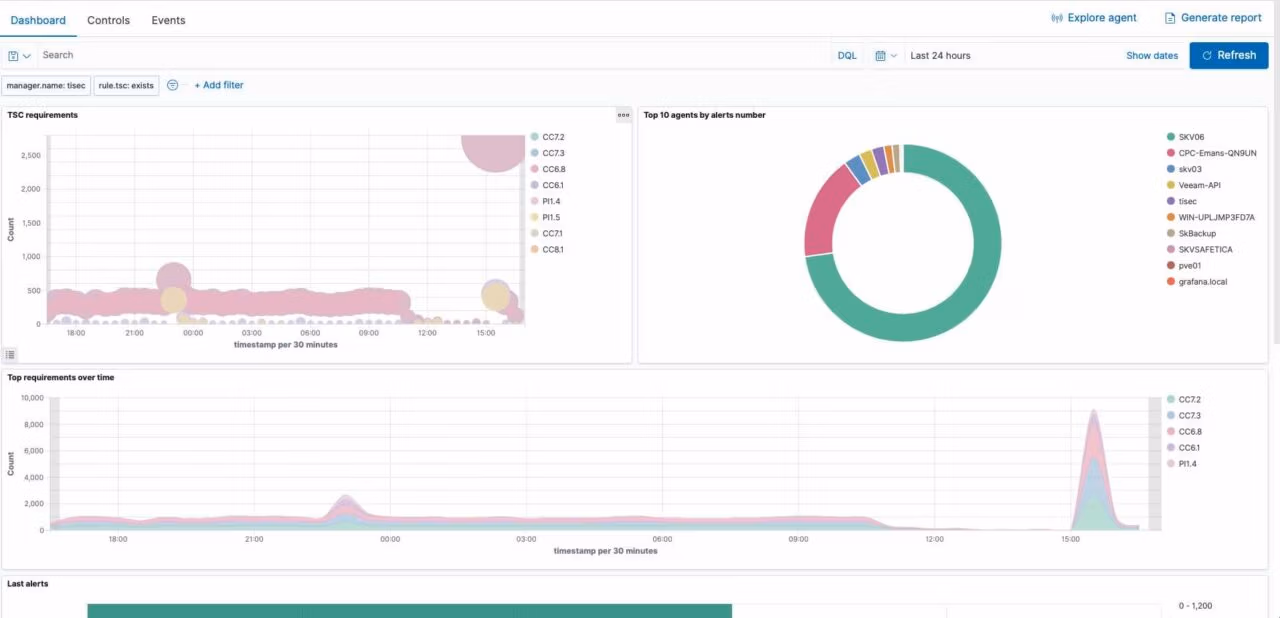The image size is (1280, 618).
Task: Open the Last 24 hours time range
Action: click(940, 56)
